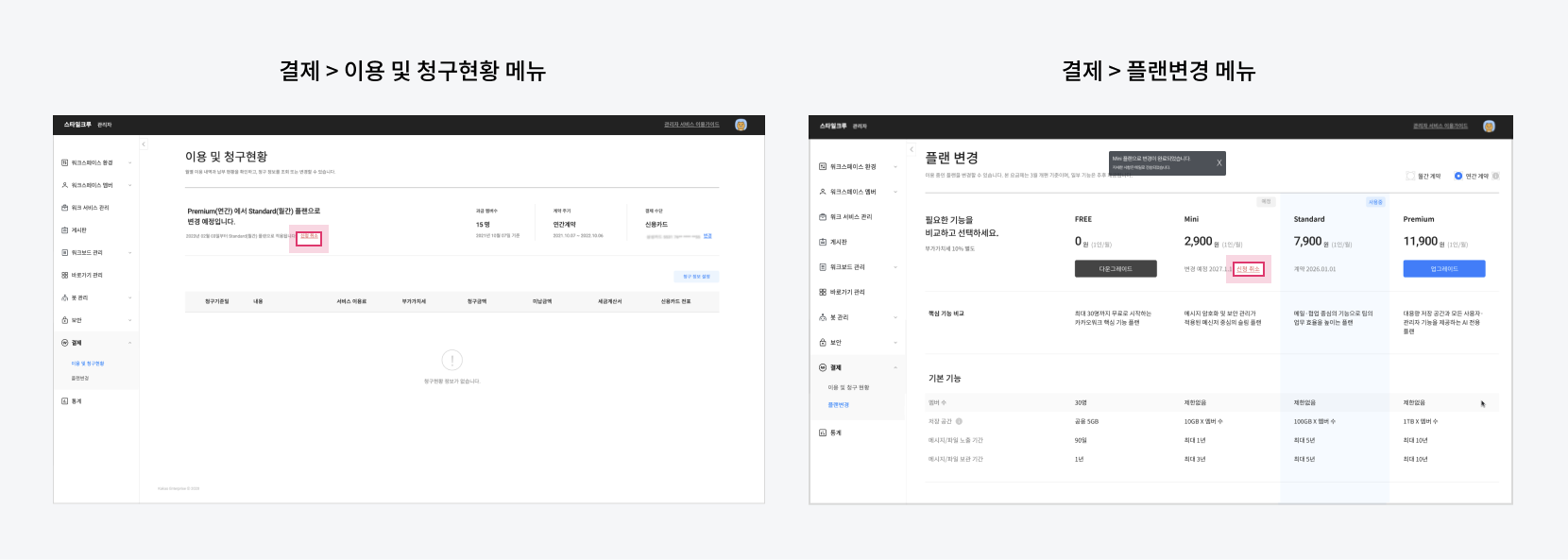This screenshot has height=560, width=1568.
Task: Select 플랜변경 submenu on 이용 및 청구현황 page
Action: (x=80, y=378)
